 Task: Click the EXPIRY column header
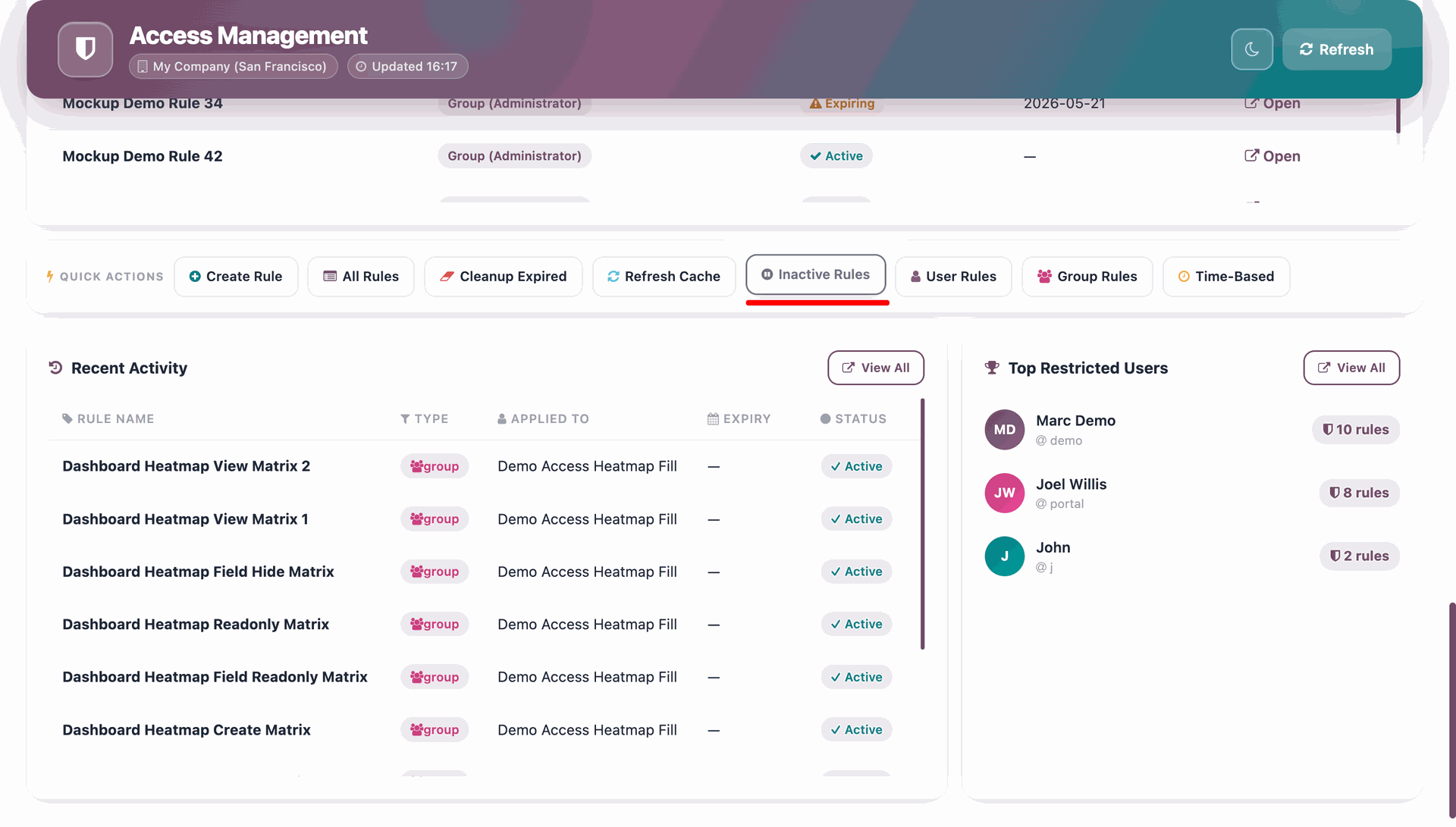pos(739,419)
